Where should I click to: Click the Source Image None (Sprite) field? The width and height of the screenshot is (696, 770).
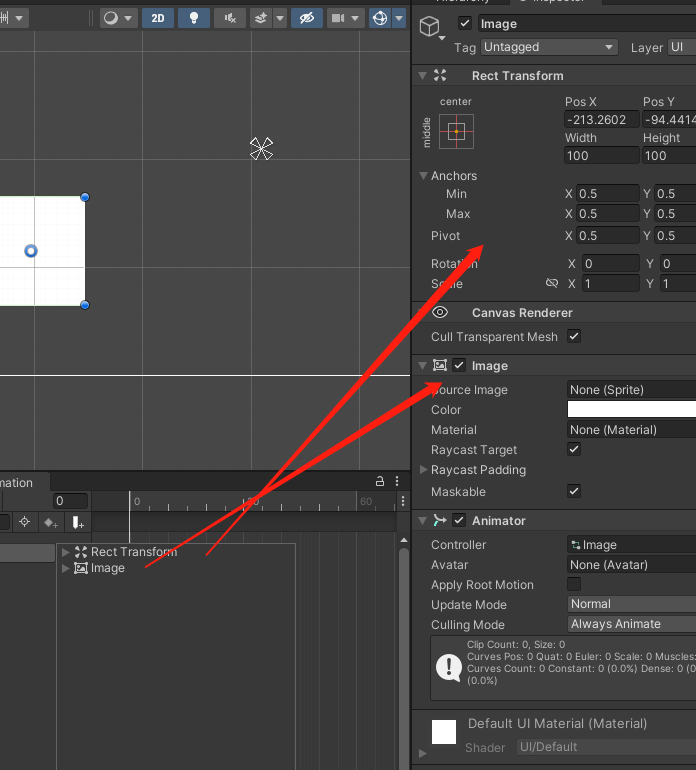pos(632,390)
